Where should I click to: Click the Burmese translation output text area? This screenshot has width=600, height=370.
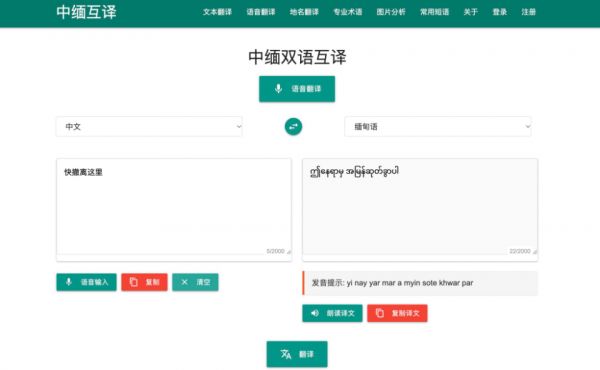(420, 207)
